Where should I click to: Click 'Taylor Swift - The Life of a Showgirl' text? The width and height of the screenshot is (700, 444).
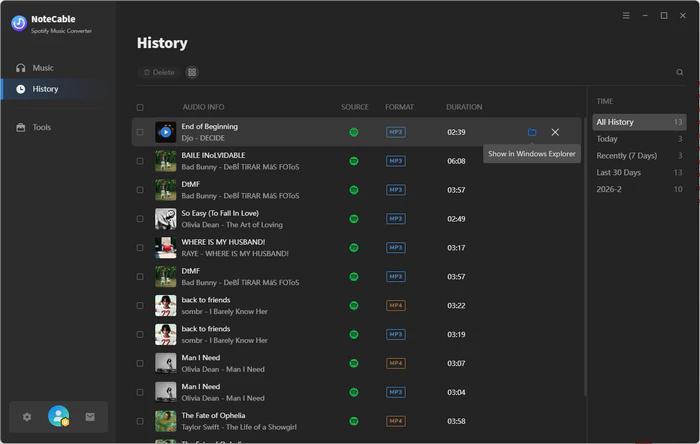pyautogui.click(x=239, y=427)
